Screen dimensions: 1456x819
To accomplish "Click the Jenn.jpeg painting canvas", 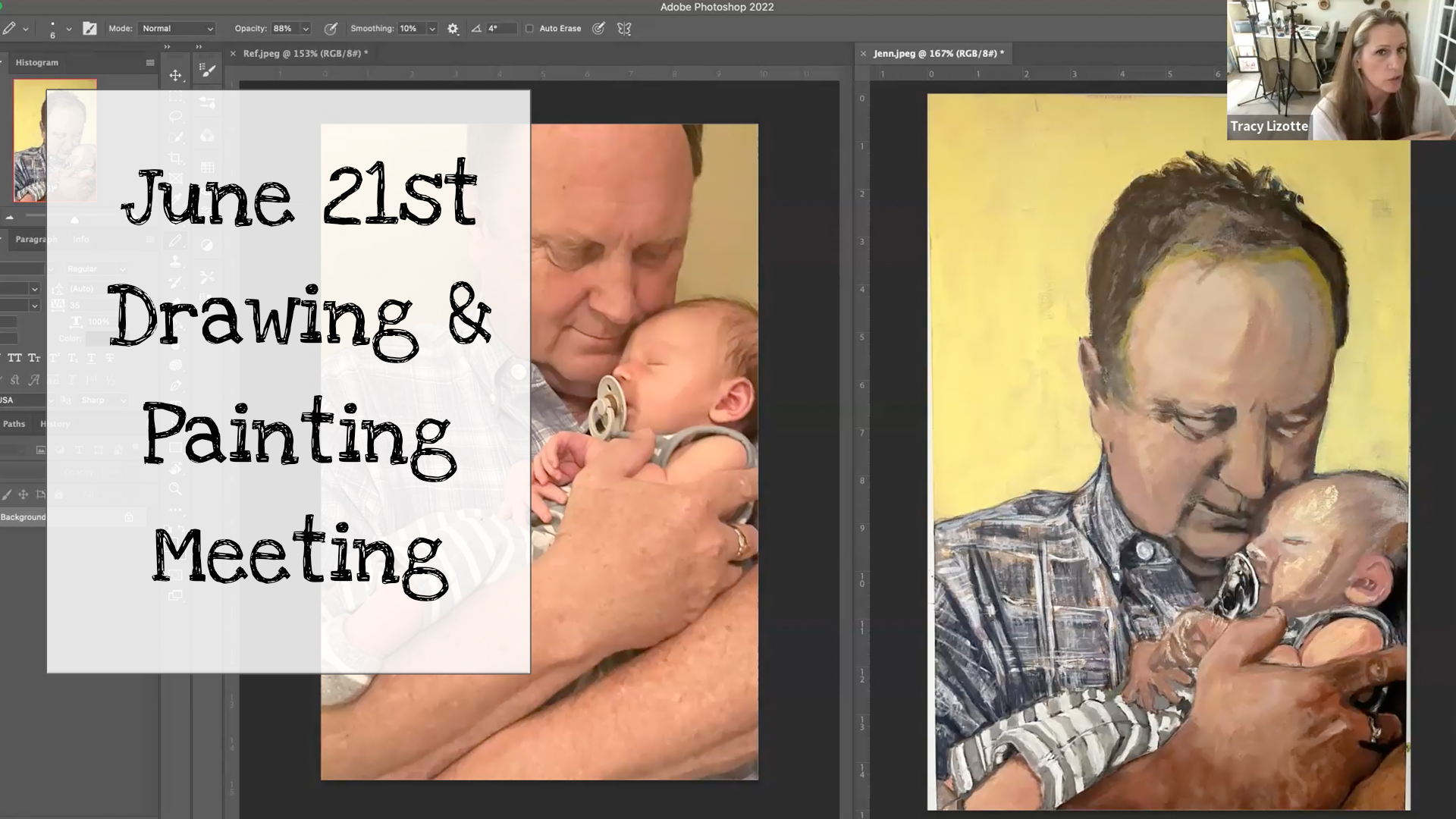I will pos(1169,452).
